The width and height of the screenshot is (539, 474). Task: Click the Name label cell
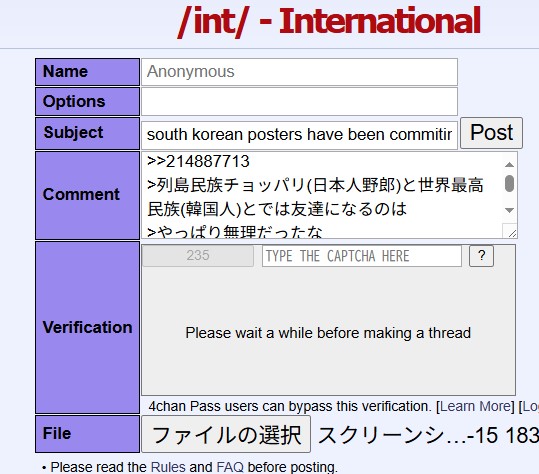tap(87, 72)
